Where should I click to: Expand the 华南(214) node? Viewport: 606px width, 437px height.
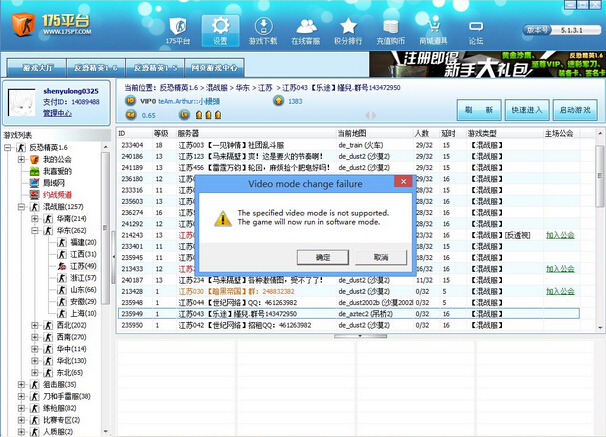[x=35, y=219]
